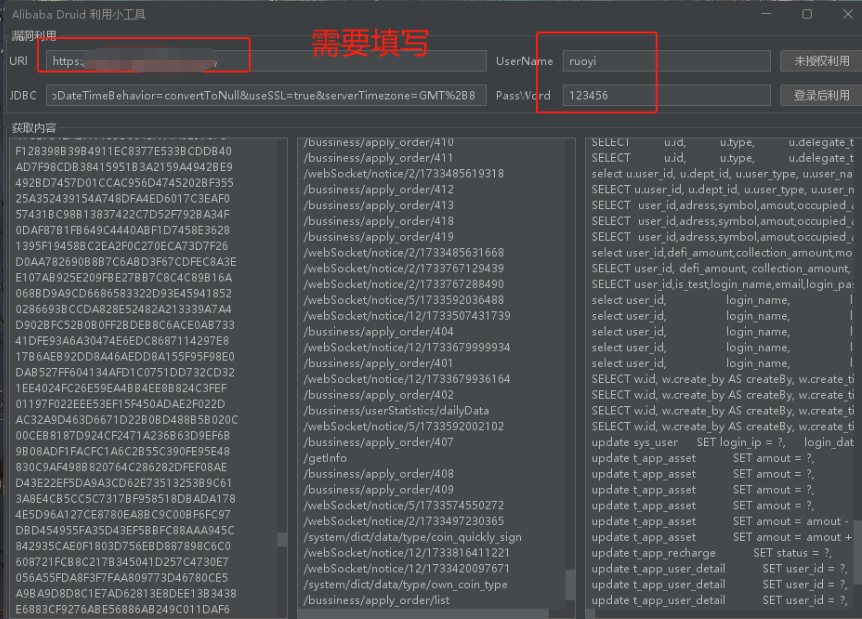862x619 pixels.
Task: Select SQL row 'update sys_user SET login_ip'
Action: coord(722,443)
